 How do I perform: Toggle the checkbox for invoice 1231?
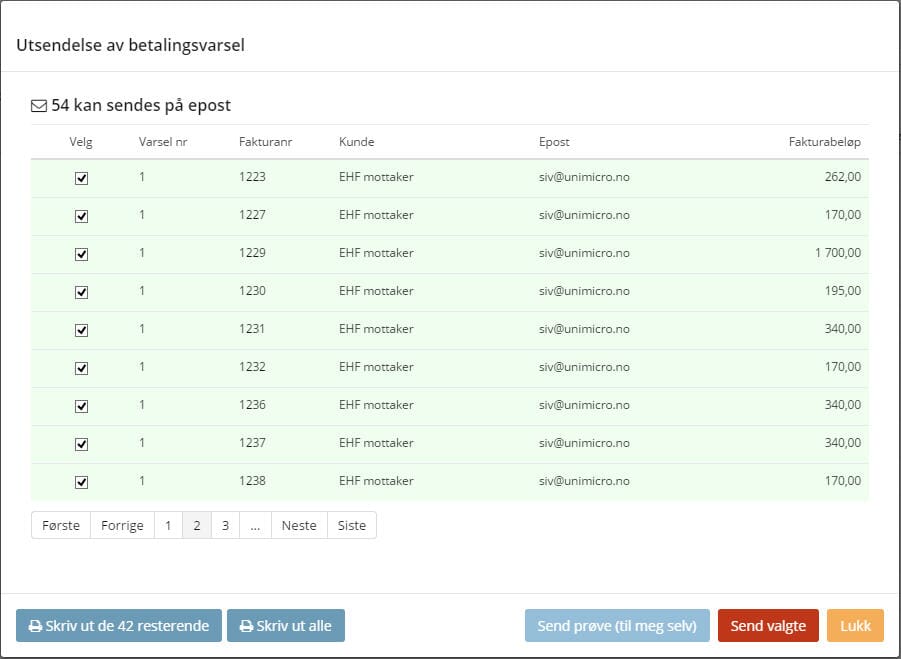82,330
